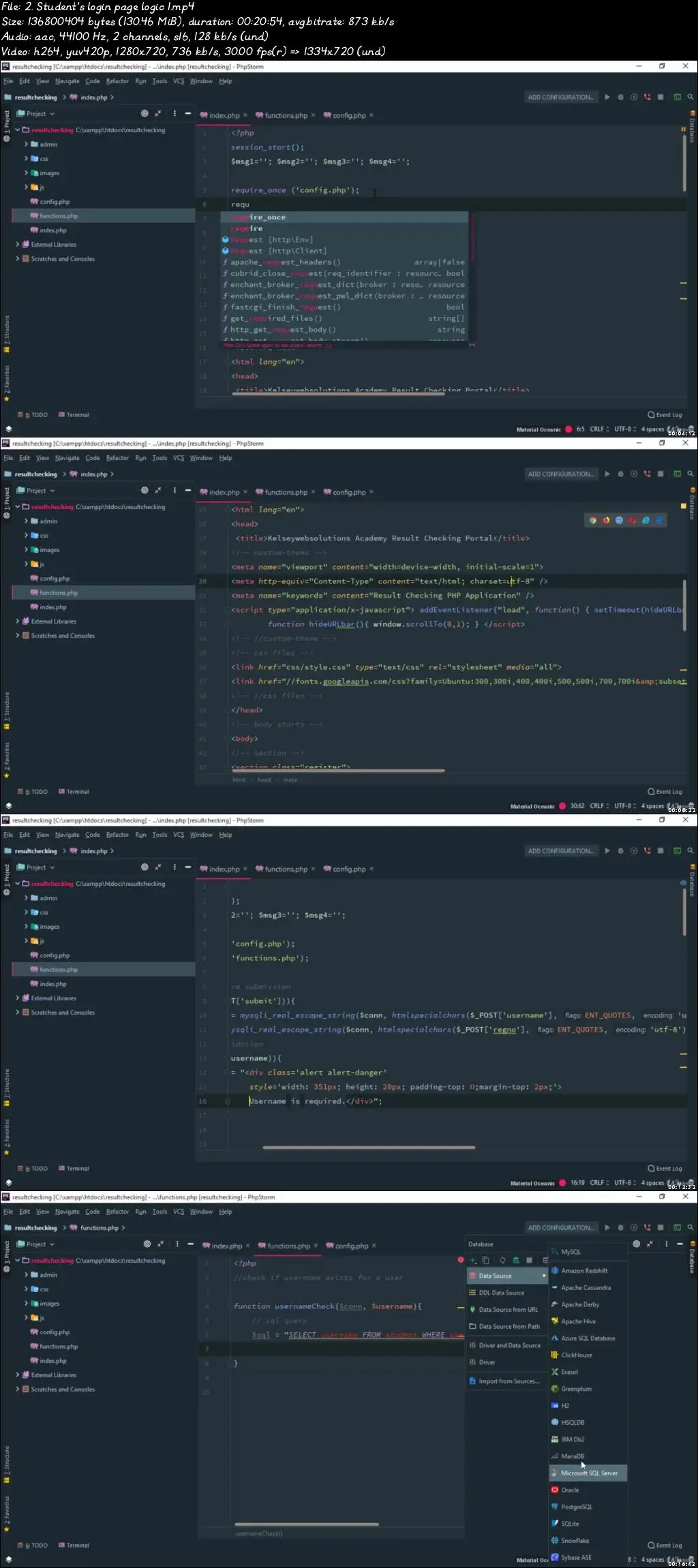Close the active functions.php tab in Database frame
This screenshot has height=1568, width=698.
tap(316, 1246)
